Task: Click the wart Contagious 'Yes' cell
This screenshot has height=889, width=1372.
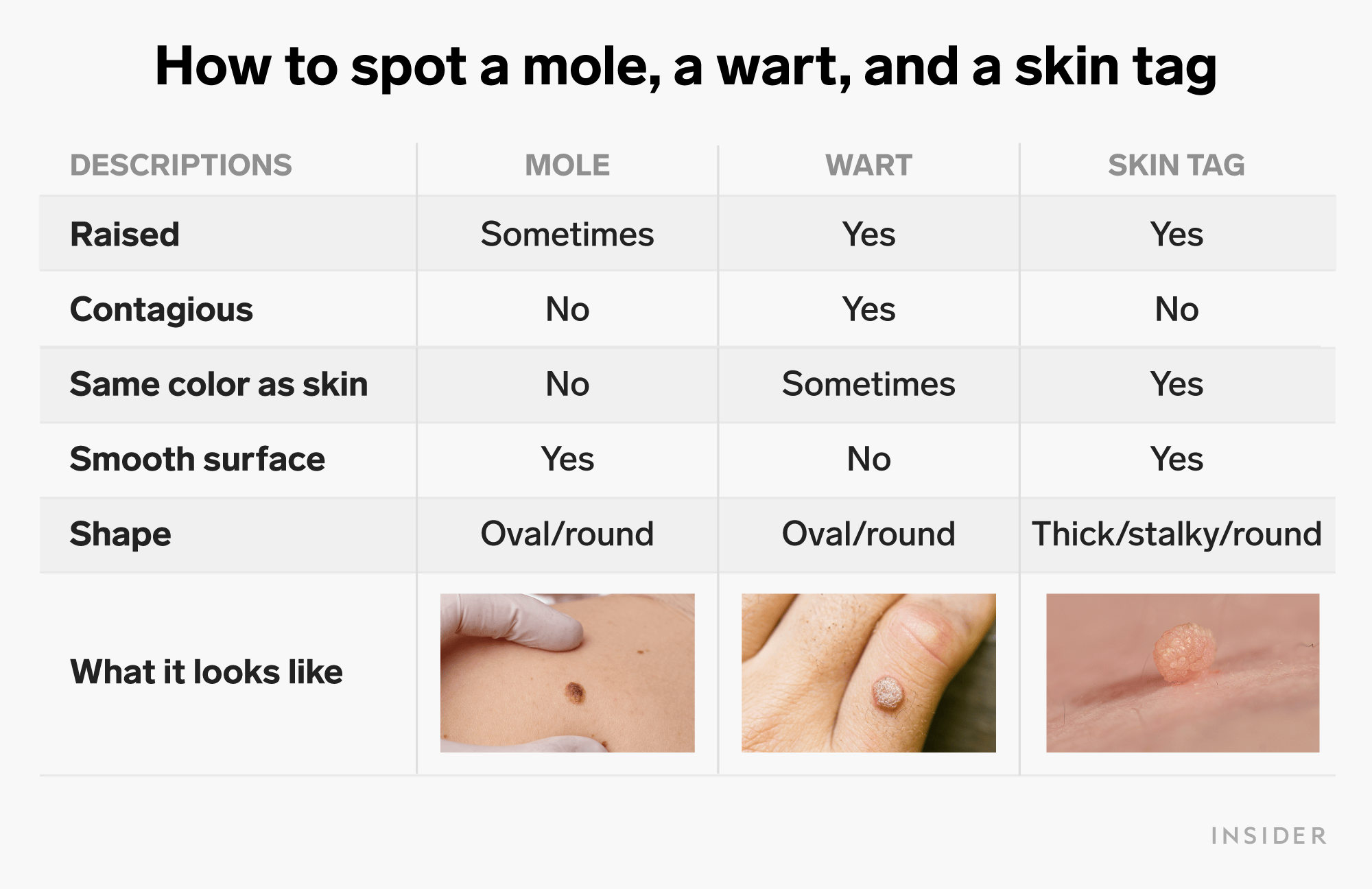Action: [868, 310]
